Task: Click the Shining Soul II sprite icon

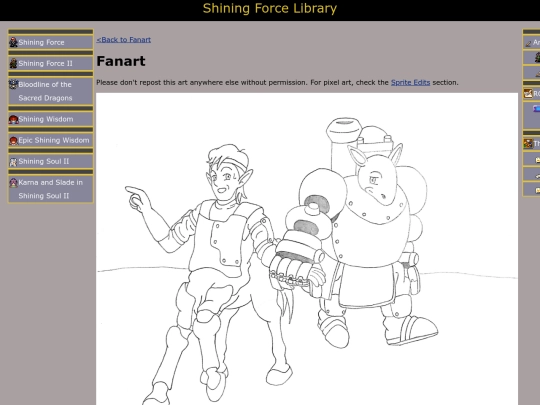Action: [x=13, y=162]
